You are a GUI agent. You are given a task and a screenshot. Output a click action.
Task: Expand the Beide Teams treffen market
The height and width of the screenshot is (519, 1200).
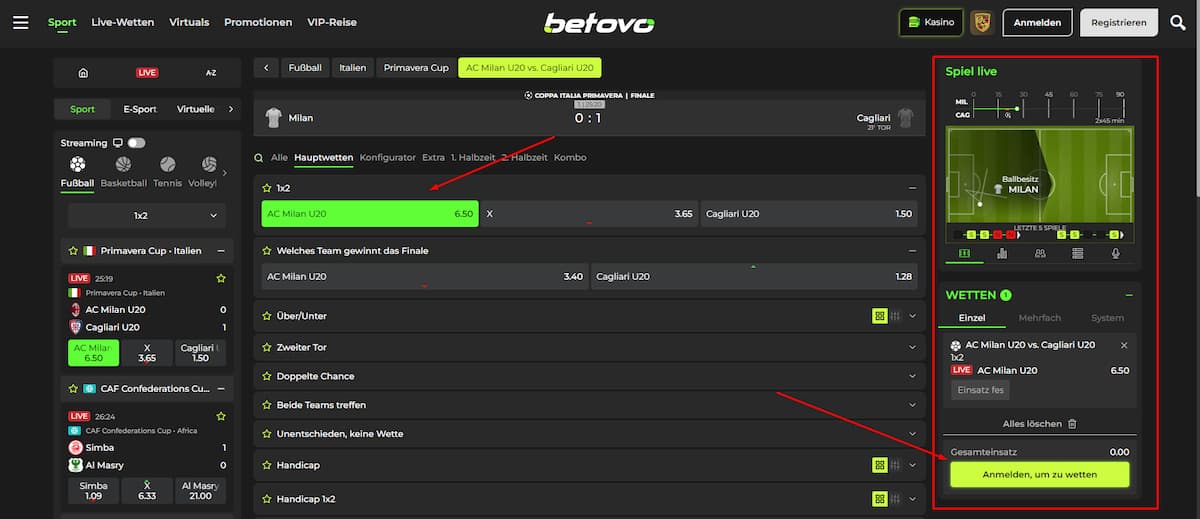click(x=911, y=405)
